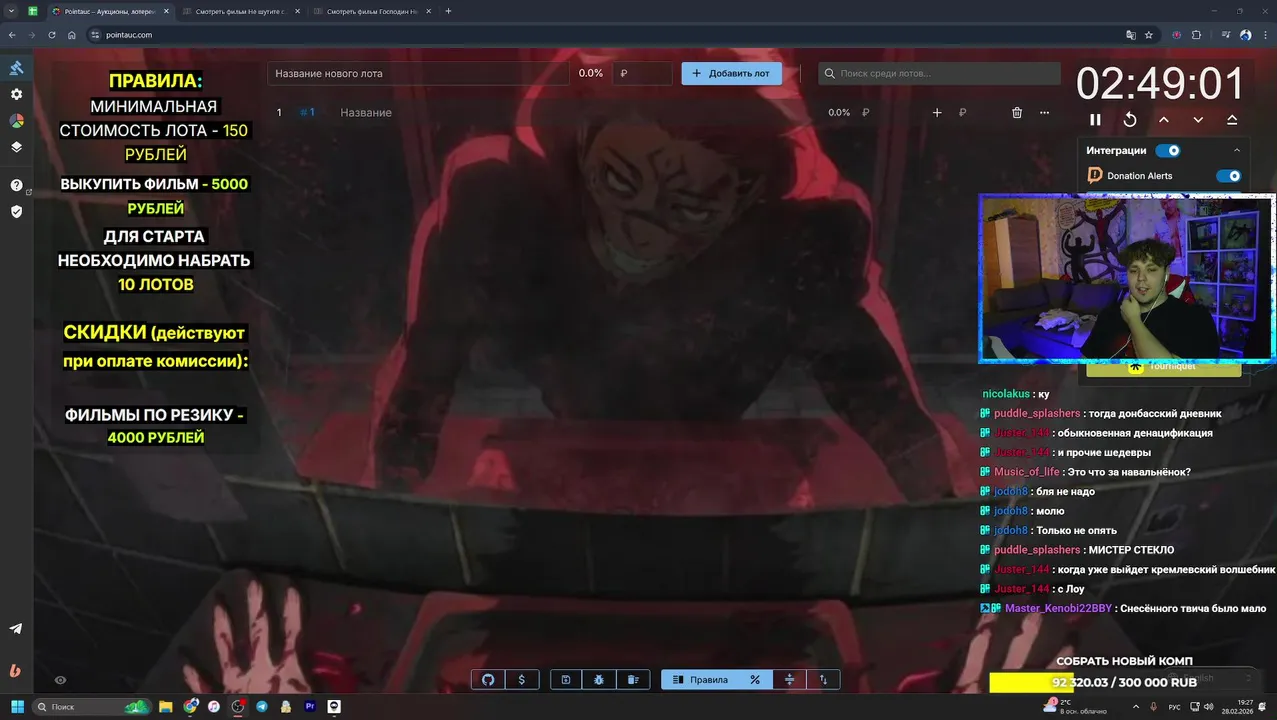This screenshot has height=720, width=1277.
Task: Click the Windows Start button
Action: coord(17,706)
